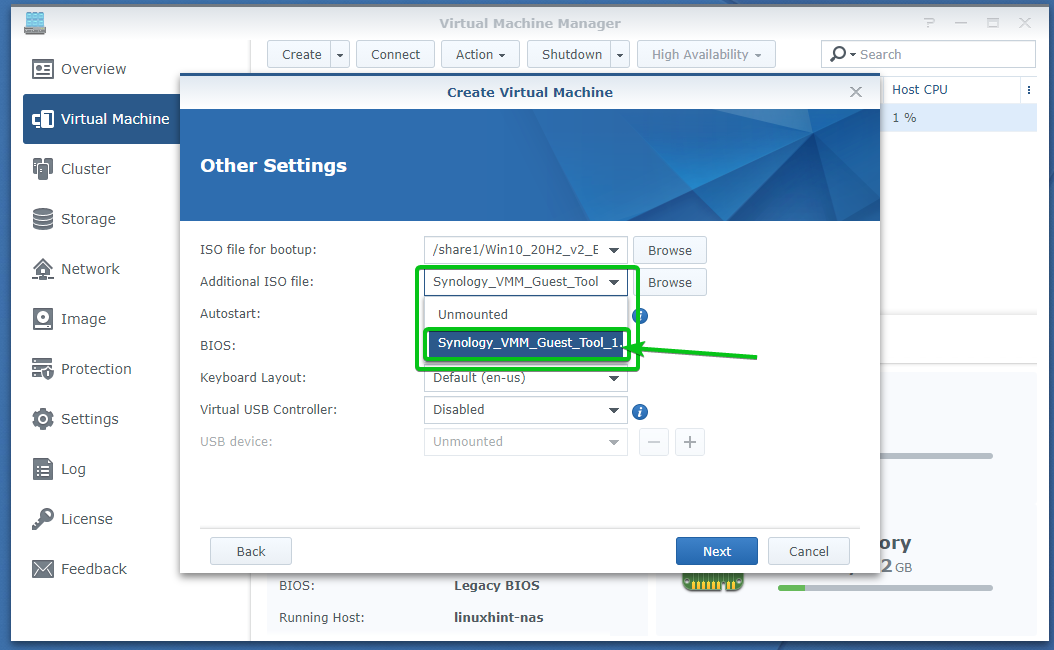Image resolution: width=1054 pixels, height=650 pixels.
Task: Open the Create button dropdown arrow
Action: [x=340, y=54]
